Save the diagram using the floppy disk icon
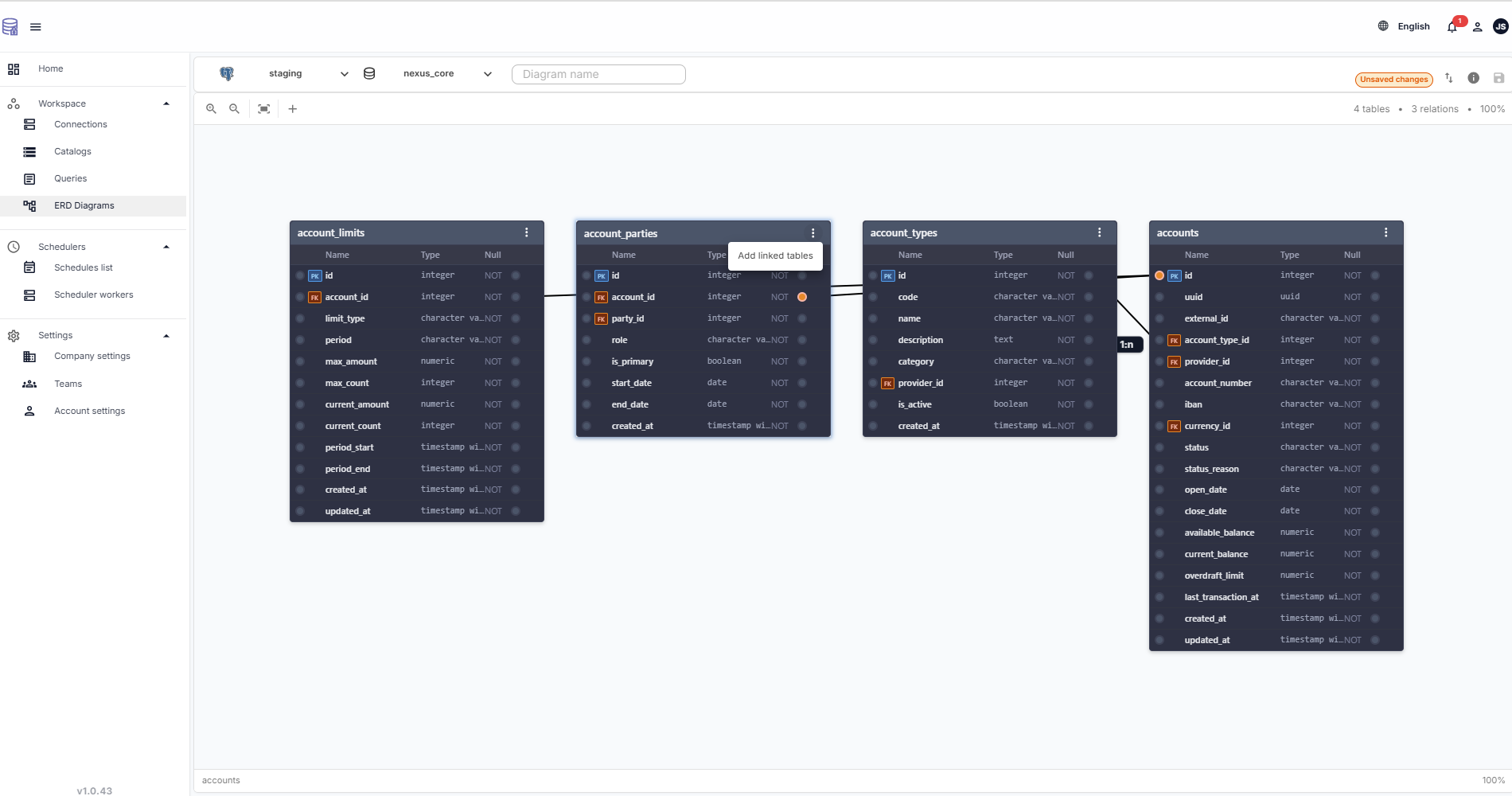The width and height of the screenshot is (1512, 796). [1498, 78]
